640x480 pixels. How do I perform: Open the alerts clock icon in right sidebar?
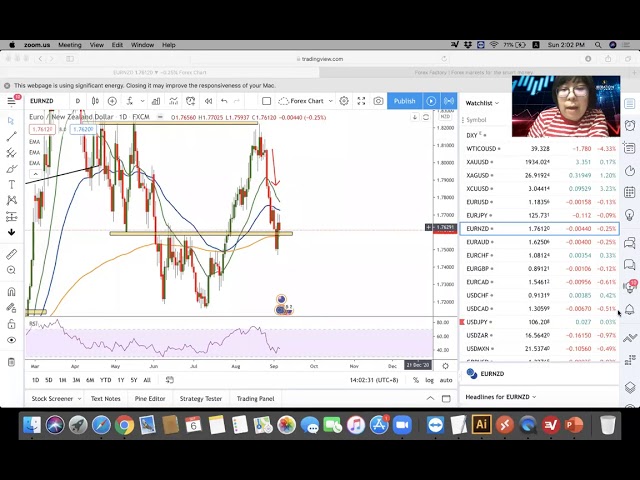coord(630,126)
